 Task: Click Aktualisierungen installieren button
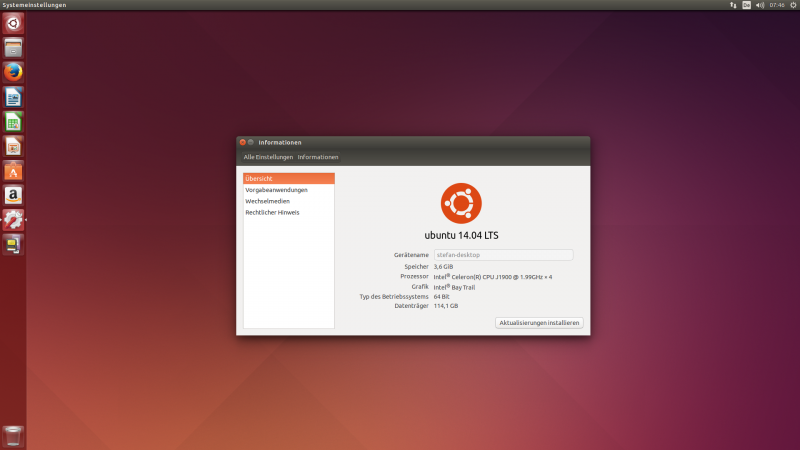pyautogui.click(x=539, y=323)
